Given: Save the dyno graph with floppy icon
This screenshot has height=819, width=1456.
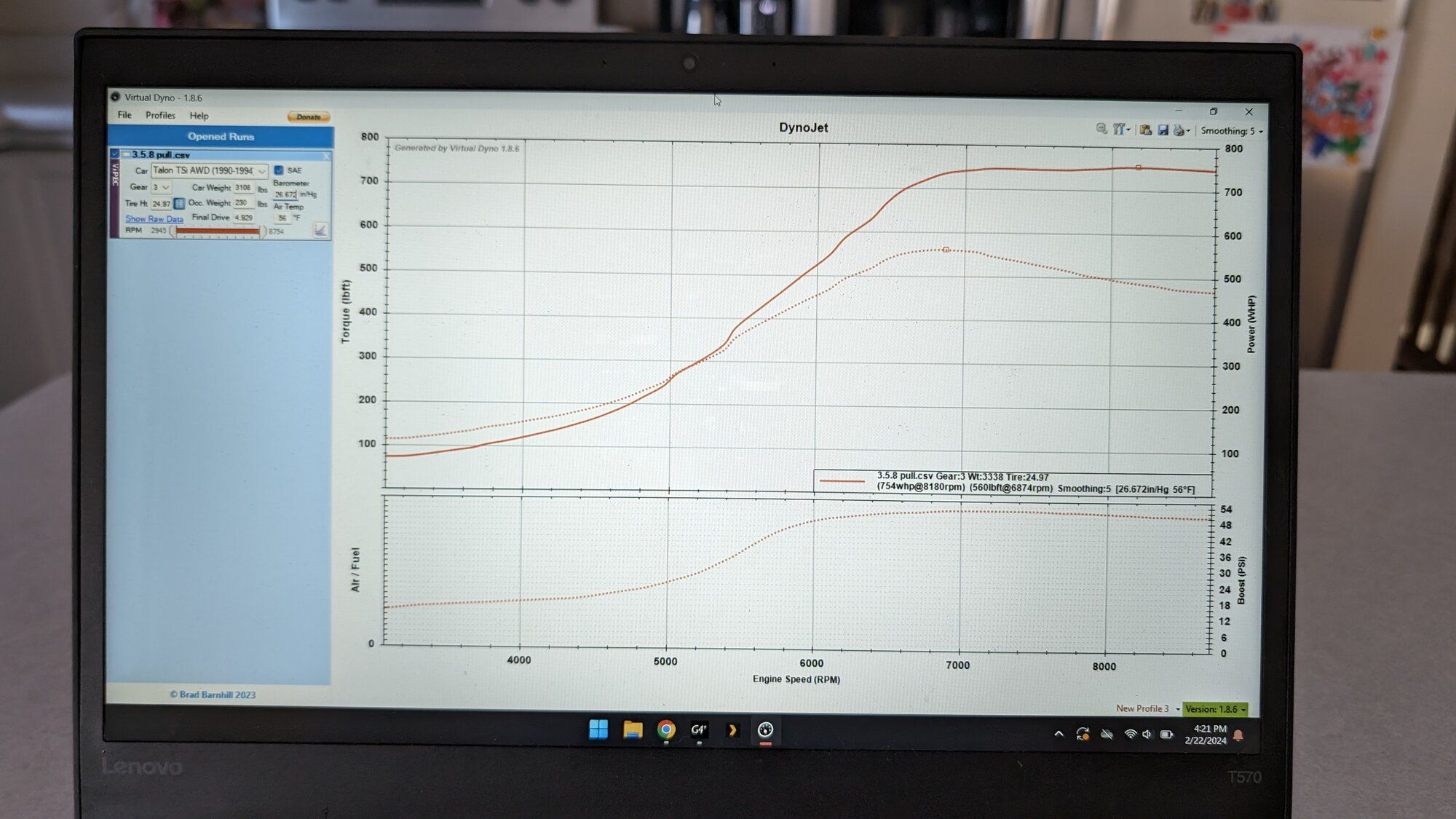Looking at the screenshot, I should [x=1163, y=130].
